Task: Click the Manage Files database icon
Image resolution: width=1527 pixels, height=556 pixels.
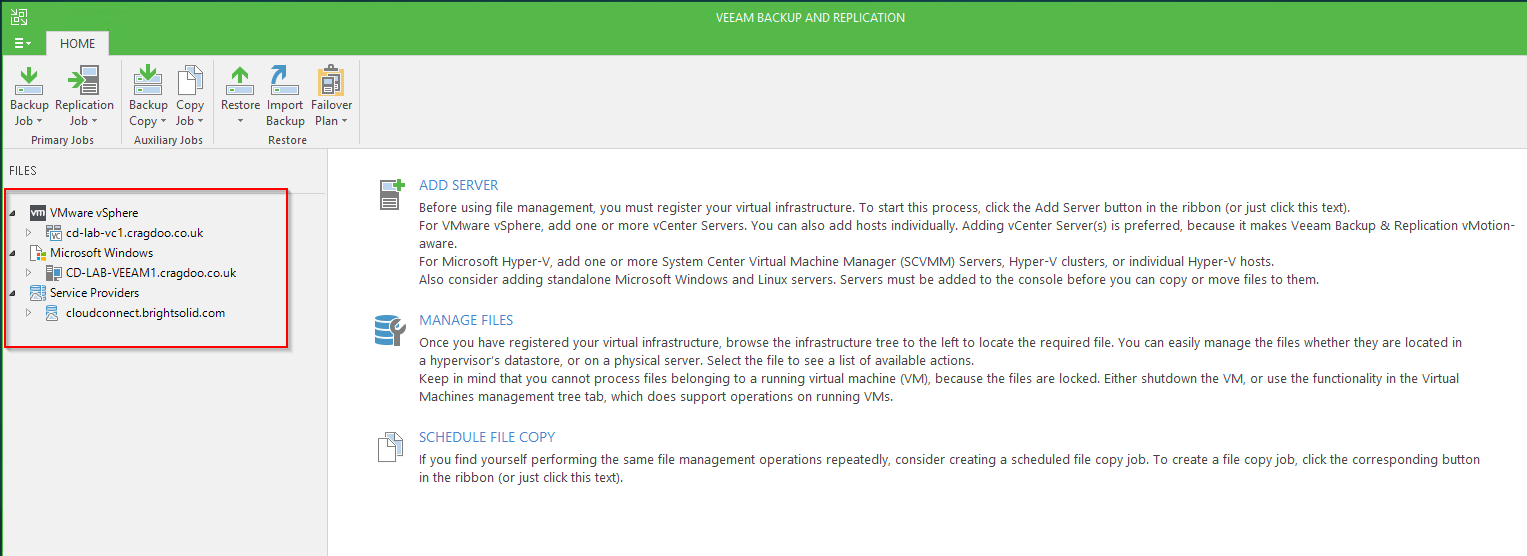Action: click(x=389, y=329)
